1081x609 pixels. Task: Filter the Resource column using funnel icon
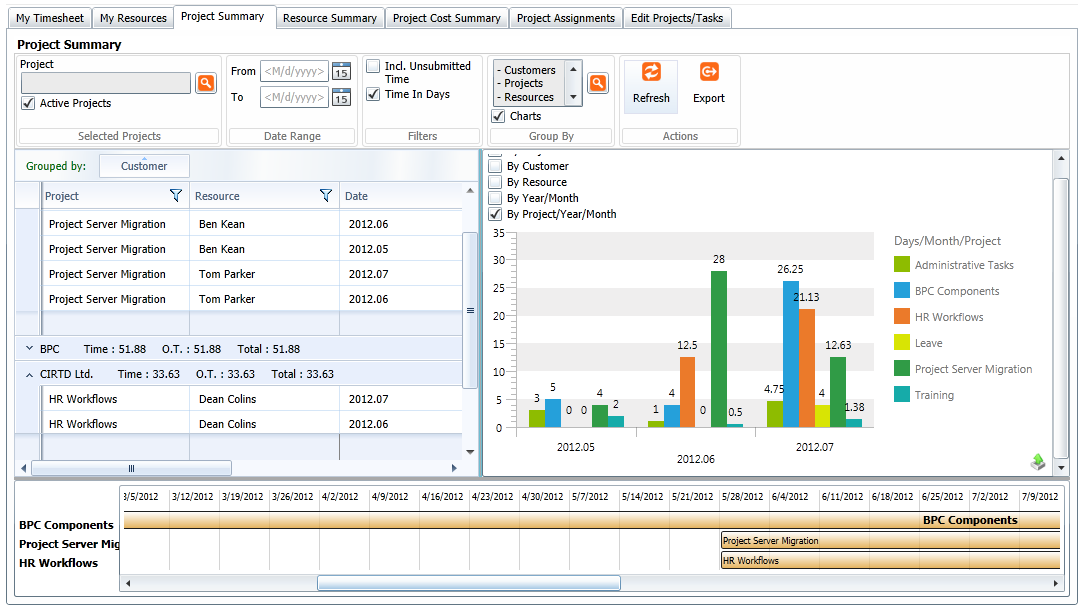coord(325,196)
